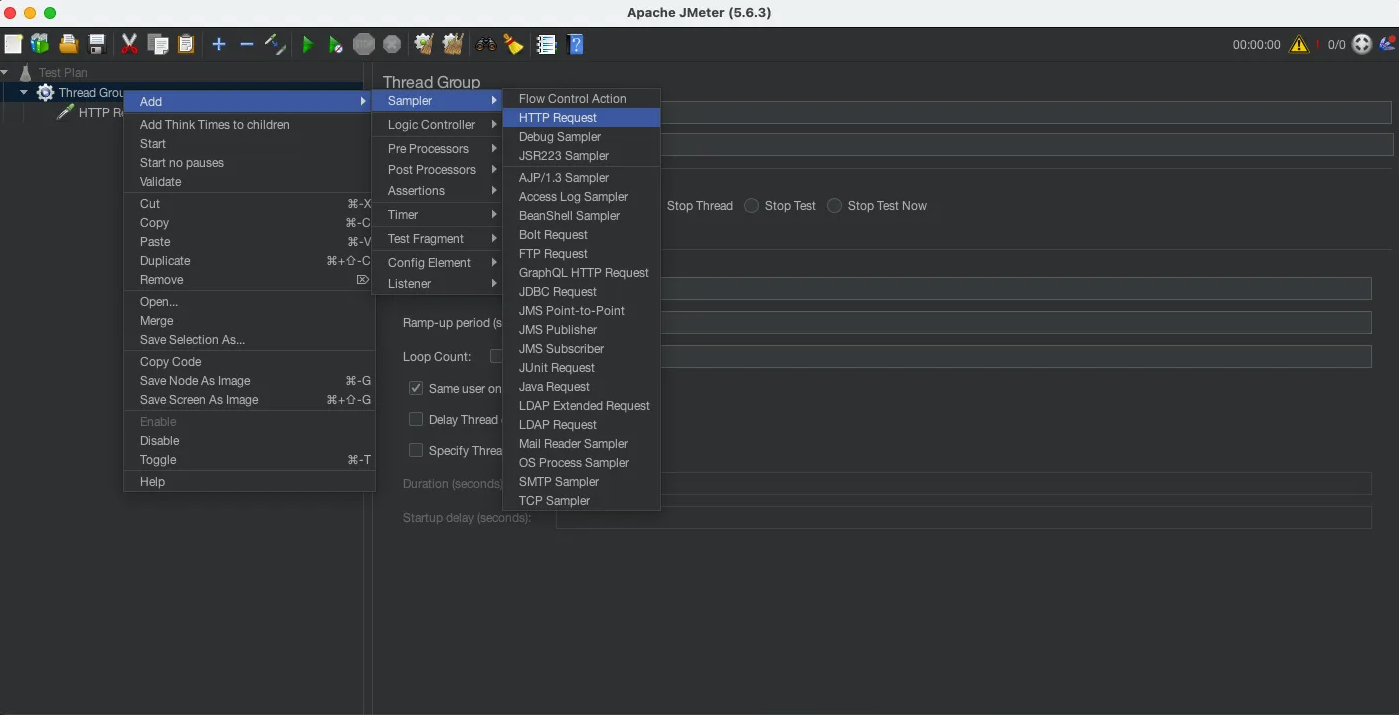Choose TCP Sampler from the list

coord(582,501)
